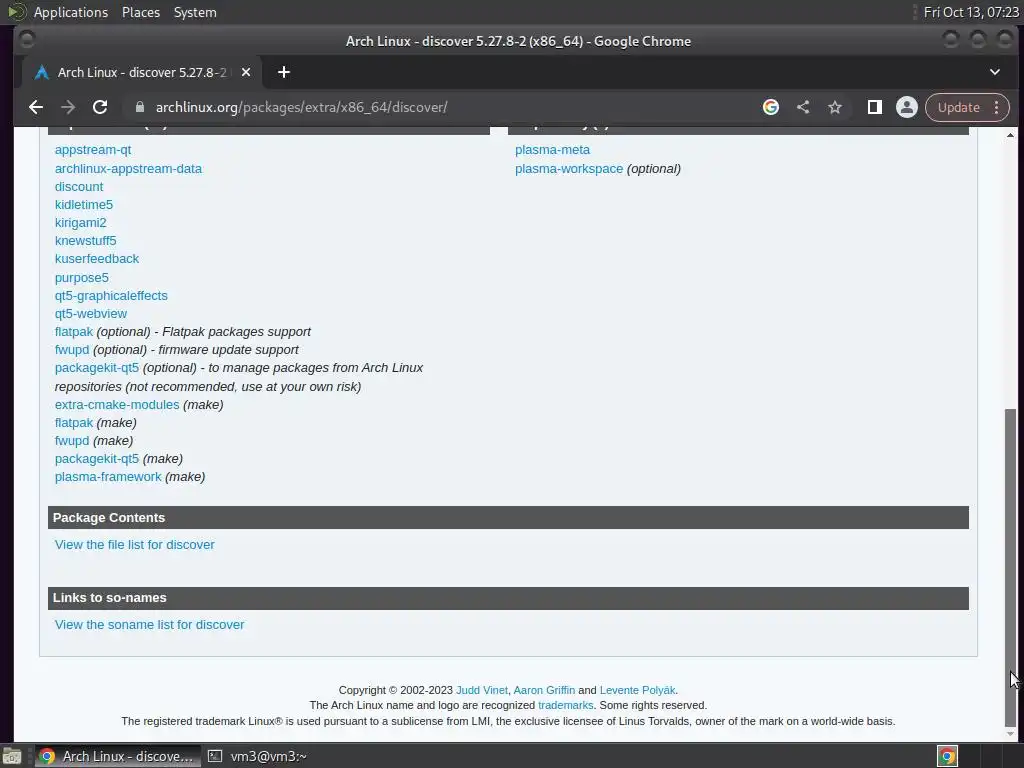Viewport: 1024px width, 768px height.
Task: Open the plasma-framework link
Action: (108, 477)
